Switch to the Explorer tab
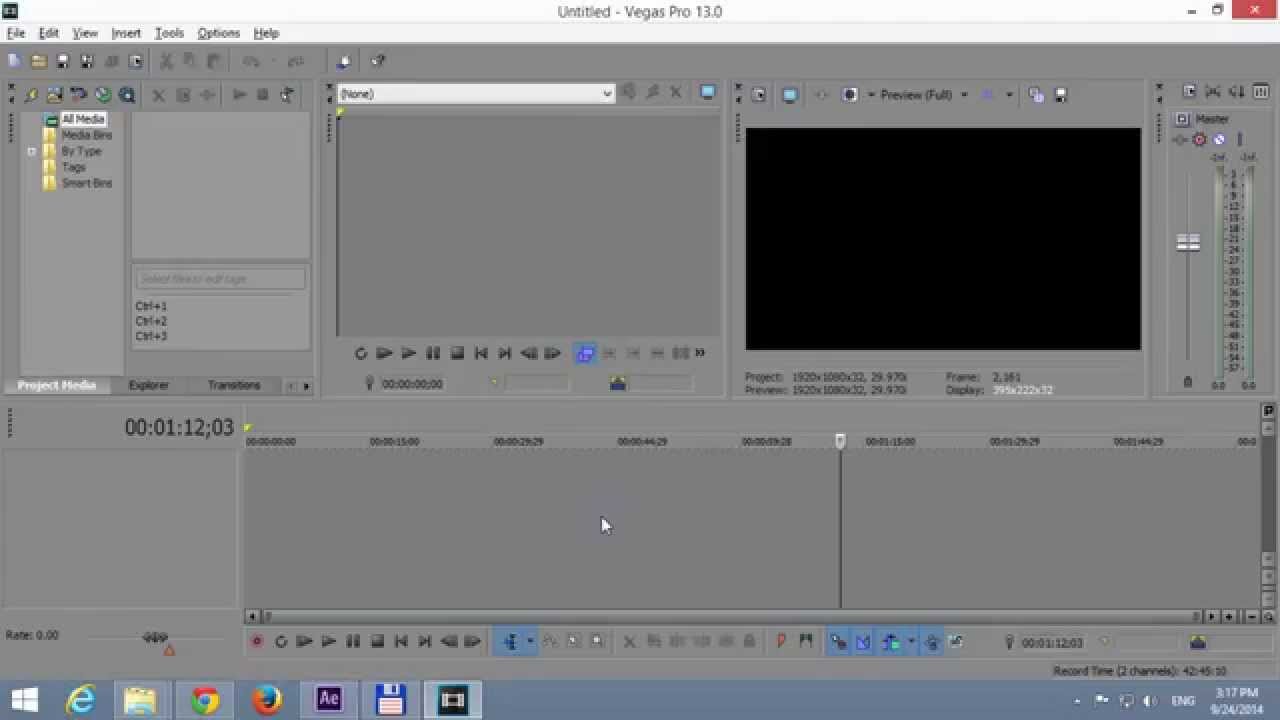Viewport: 1280px width, 720px height. click(148, 385)
